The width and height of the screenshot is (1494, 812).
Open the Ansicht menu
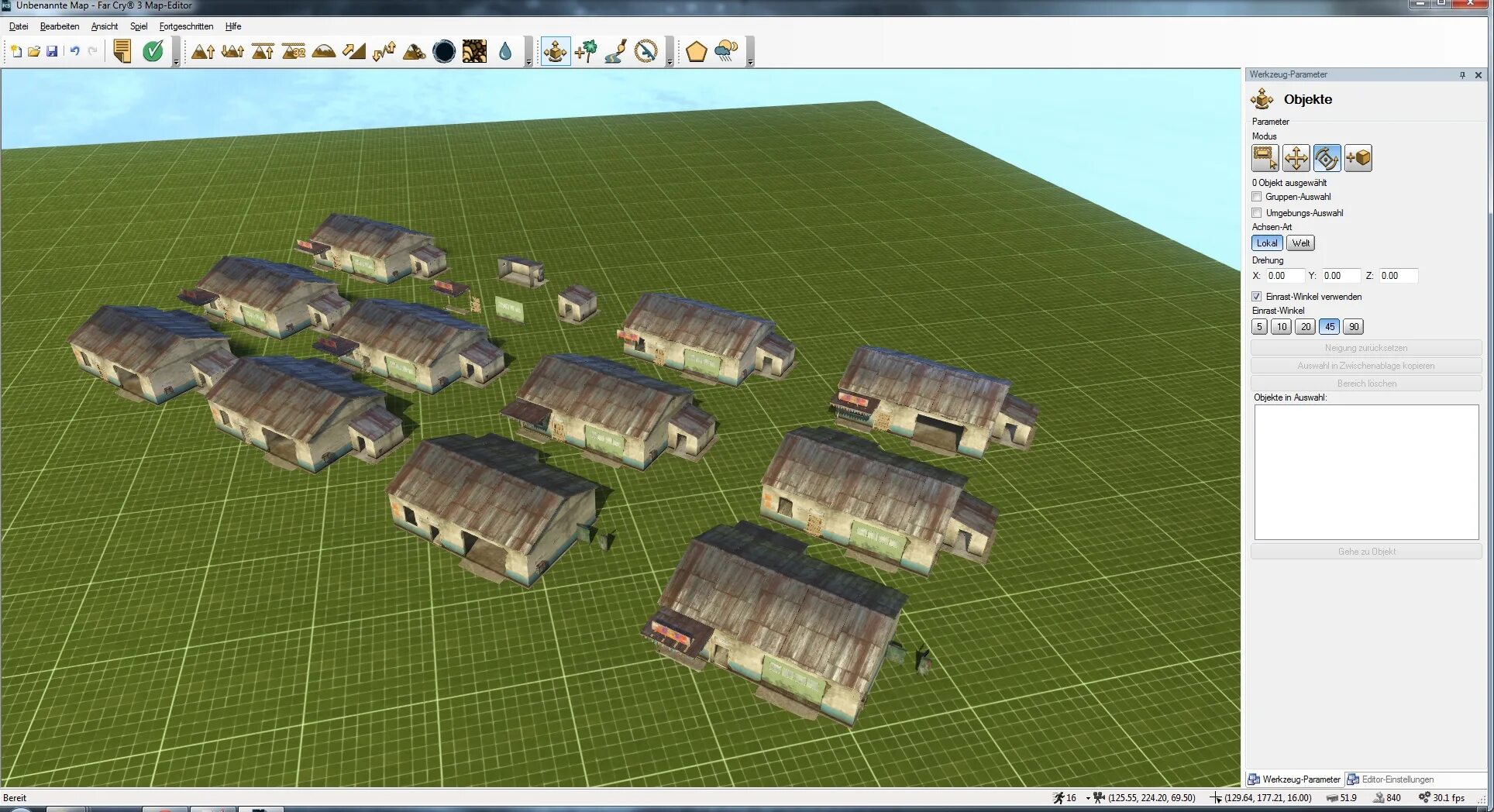point(105,26)
